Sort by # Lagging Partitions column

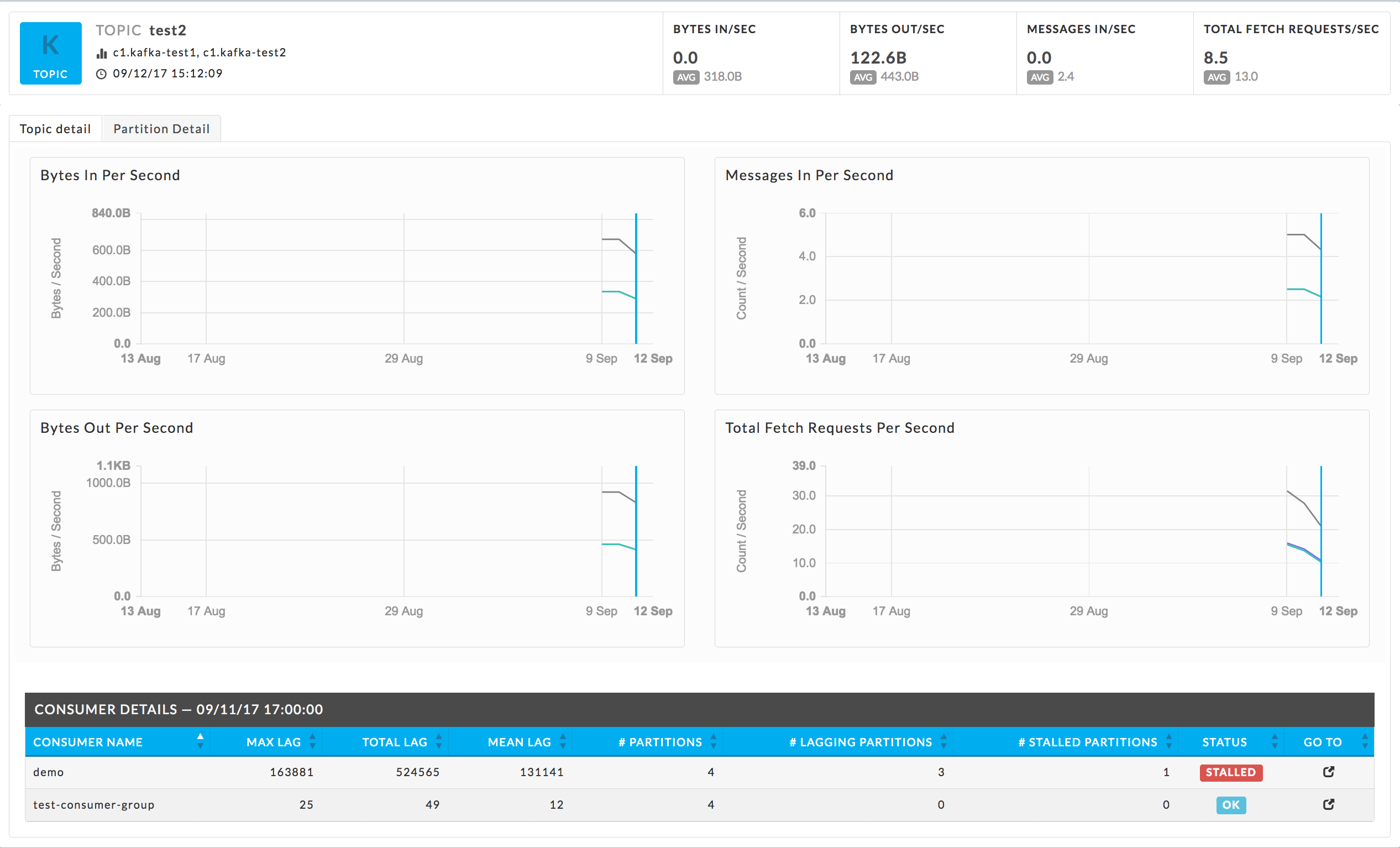point(943,741)
